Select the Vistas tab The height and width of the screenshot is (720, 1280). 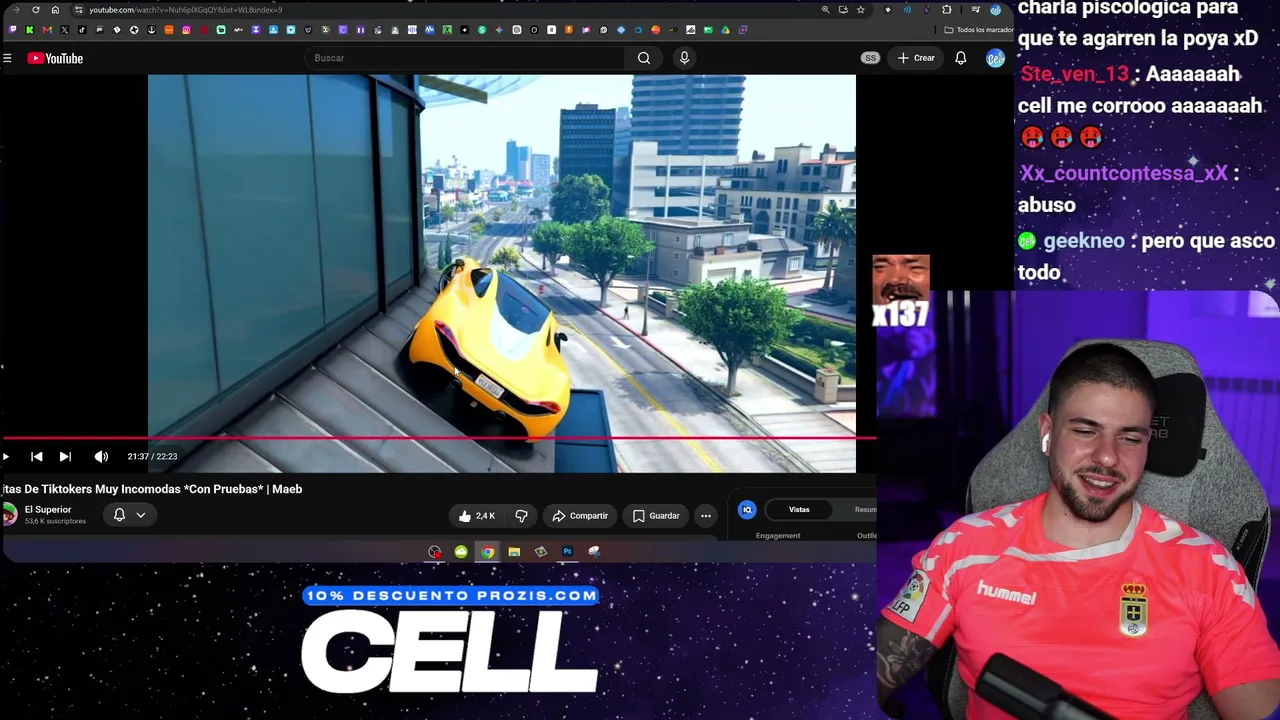(799, 510)
